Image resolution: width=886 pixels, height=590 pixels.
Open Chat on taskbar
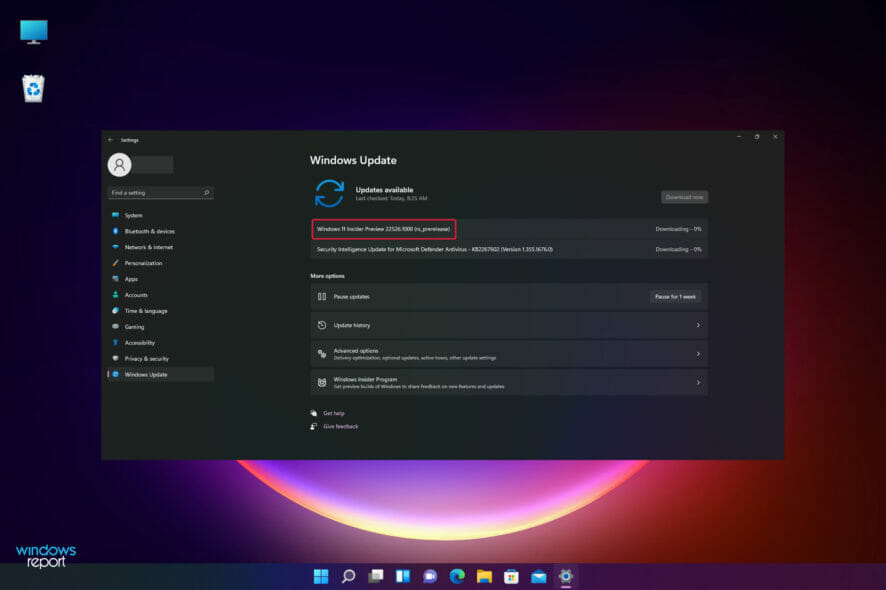tap(430, 576)
